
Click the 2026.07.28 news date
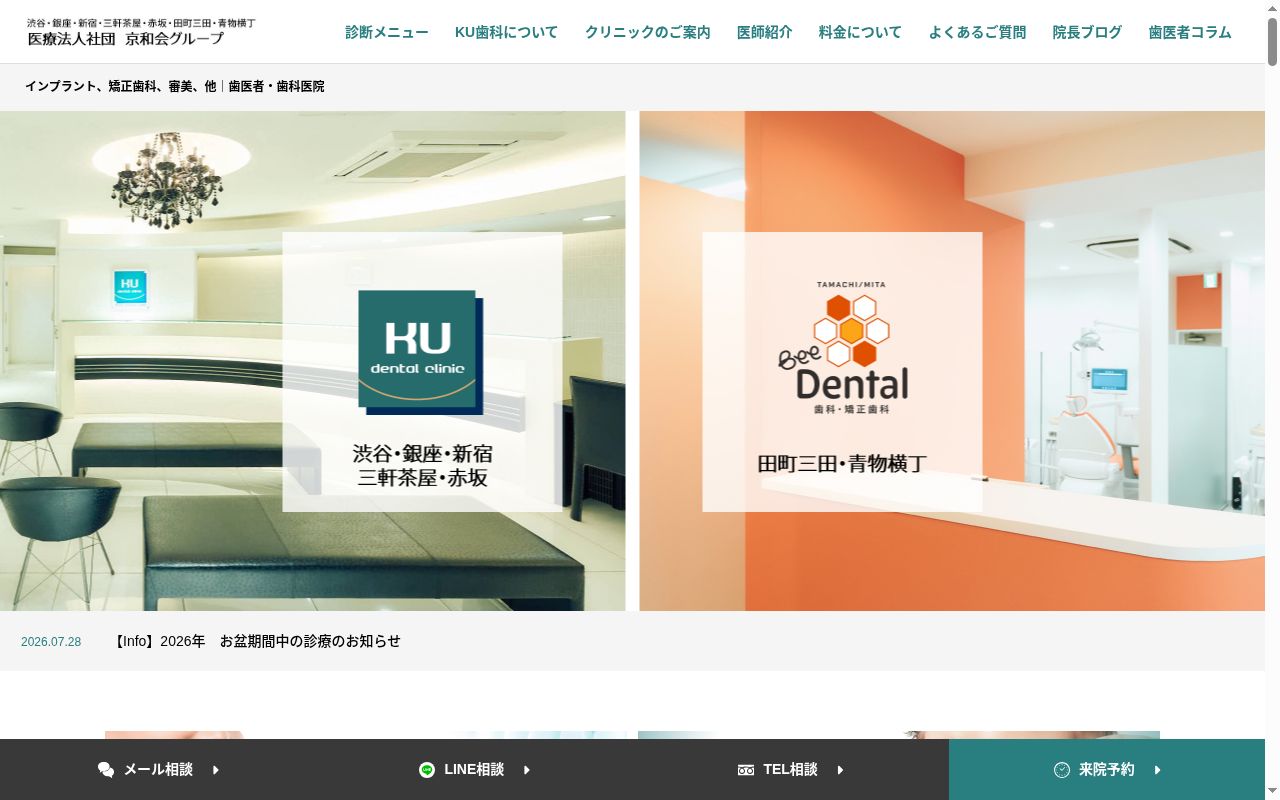point(51,642)
